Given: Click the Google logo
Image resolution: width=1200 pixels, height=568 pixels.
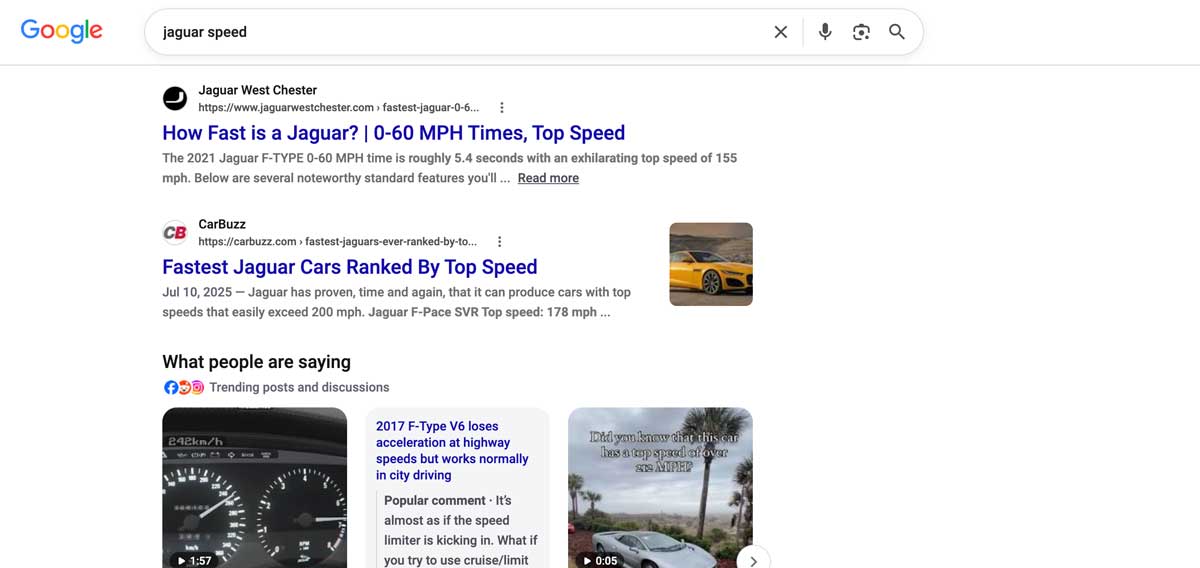Looking at the screenshot, I should (x=62, y=31).
